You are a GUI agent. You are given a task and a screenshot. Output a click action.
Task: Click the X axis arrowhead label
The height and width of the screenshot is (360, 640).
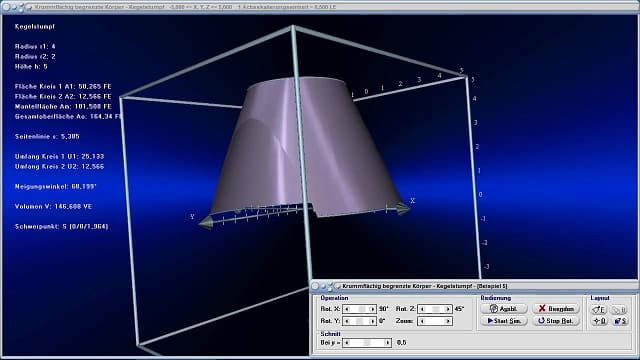[x=413, y=201]
